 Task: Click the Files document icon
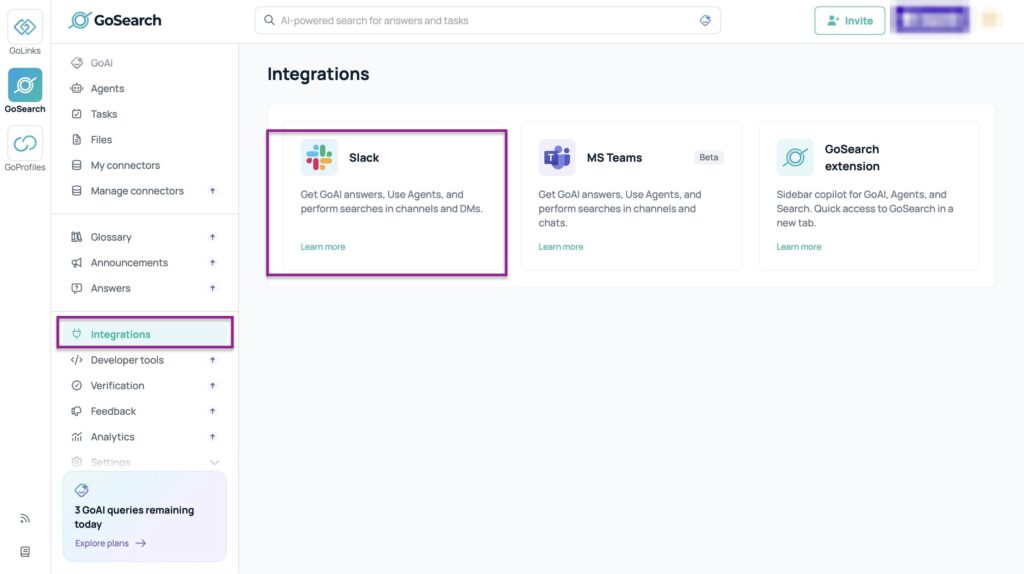(x=76, y=139)
